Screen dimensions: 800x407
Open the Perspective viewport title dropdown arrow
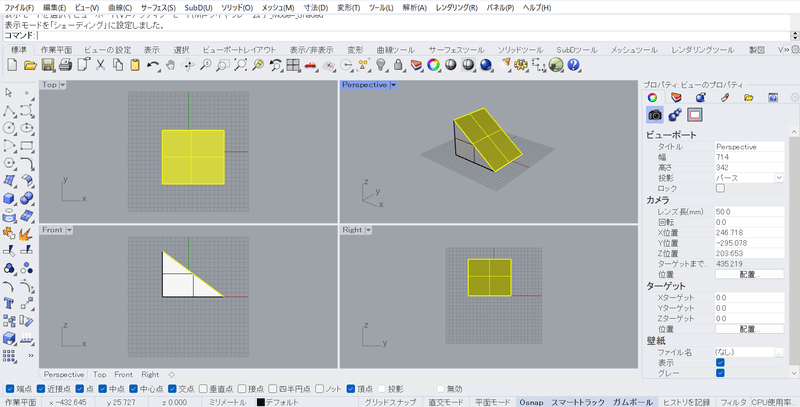[393, 85]
